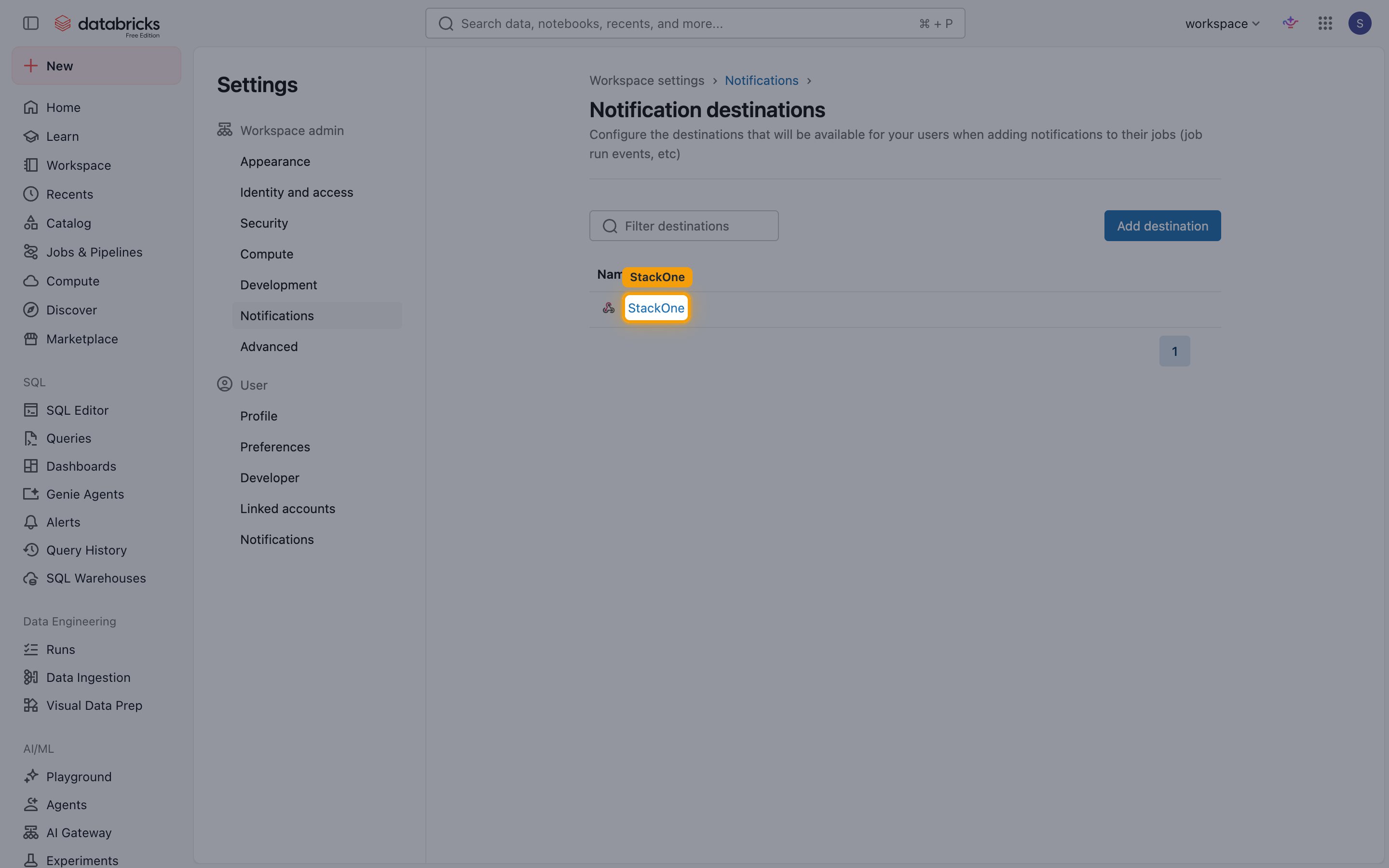This screenshot has width=1389, height=868.
Task: Open the Databricks assistant icon
Action: point(1290,24)
